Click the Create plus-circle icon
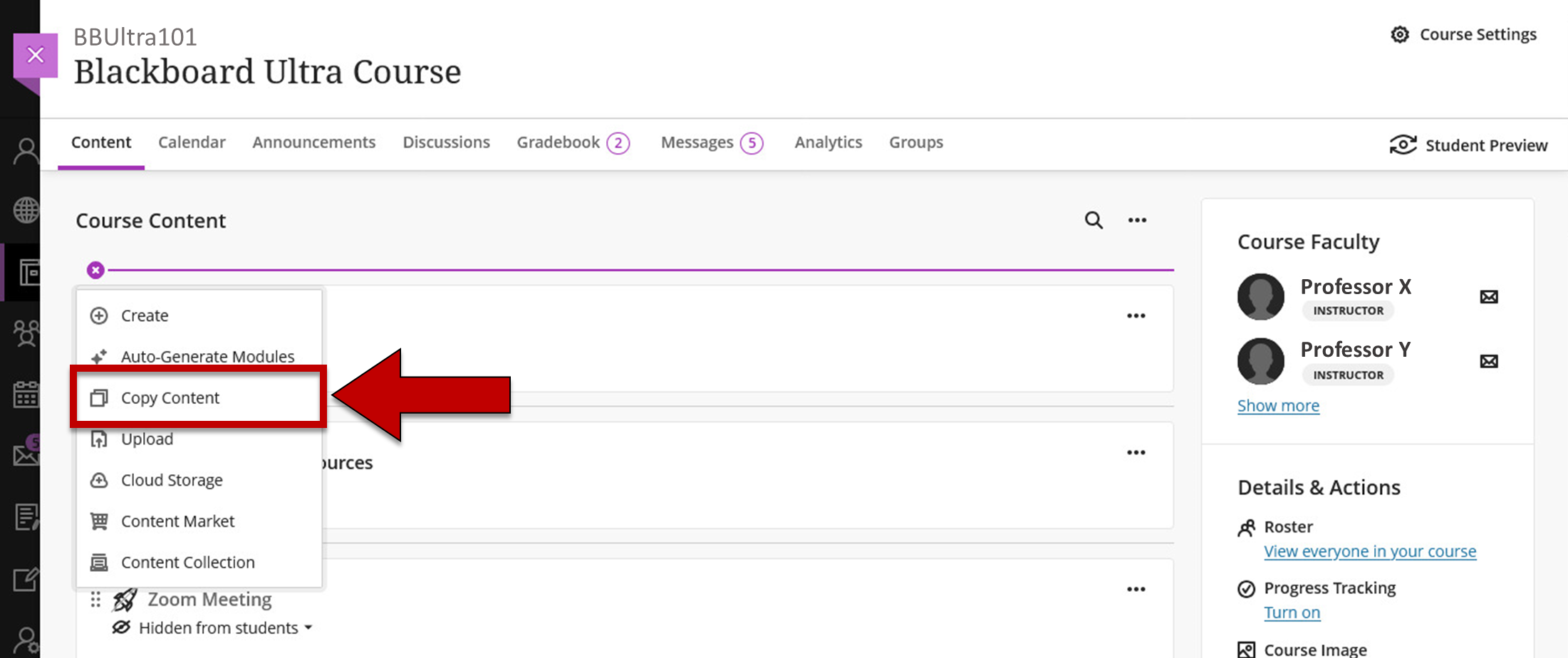 pos(99,315)
